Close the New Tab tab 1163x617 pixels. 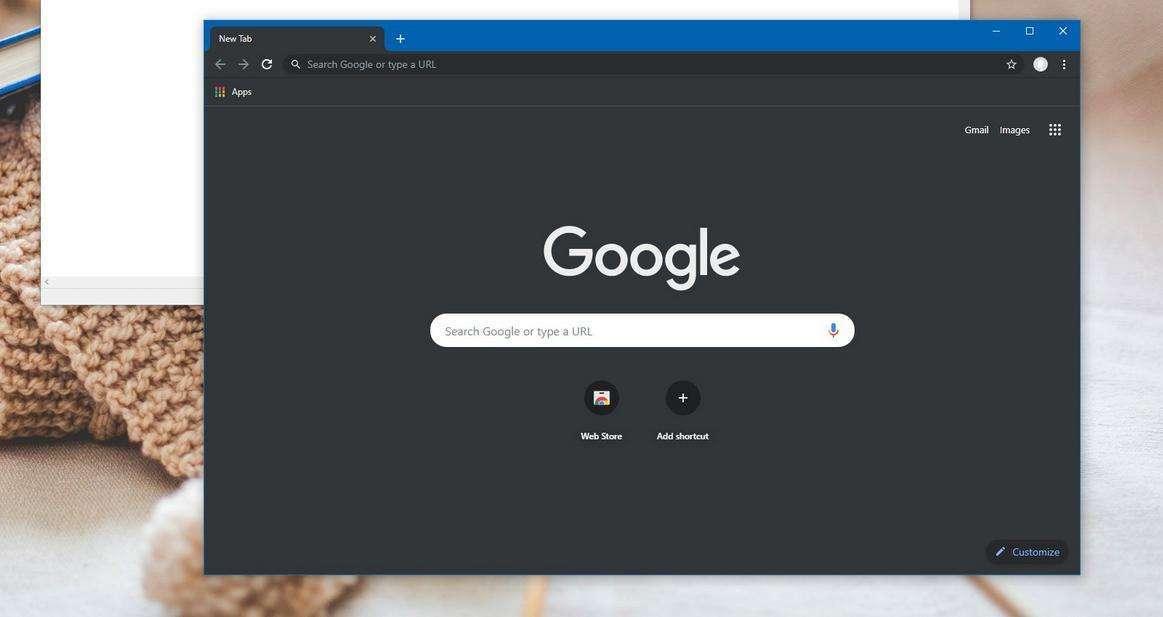[x=372, y=38]
